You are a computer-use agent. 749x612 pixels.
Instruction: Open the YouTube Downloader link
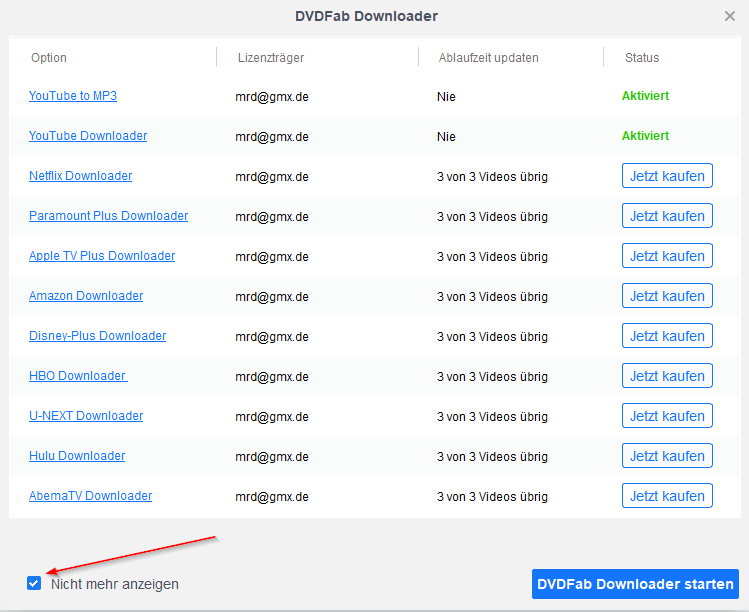[88, 136]
